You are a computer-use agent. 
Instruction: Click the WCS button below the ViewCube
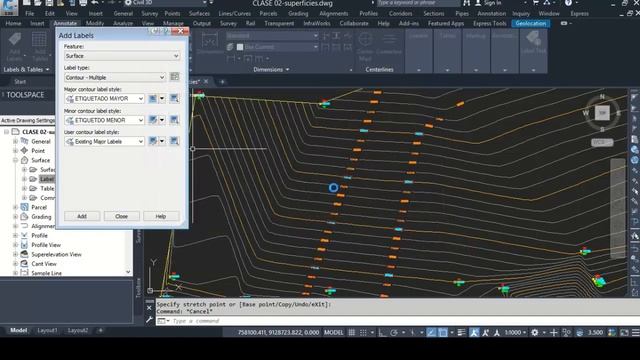pyautogui.click(x=602, y=142)
